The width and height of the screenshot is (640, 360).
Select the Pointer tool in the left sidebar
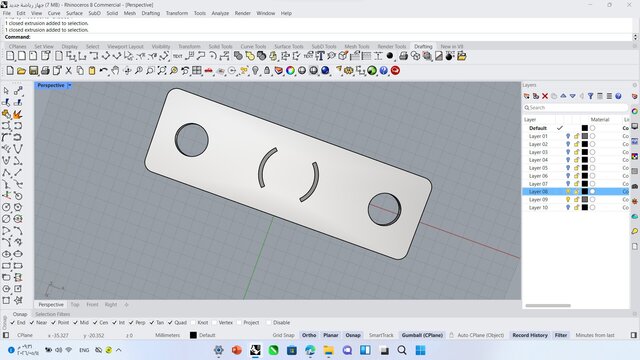pyautogui.click(x=6, y=91)
